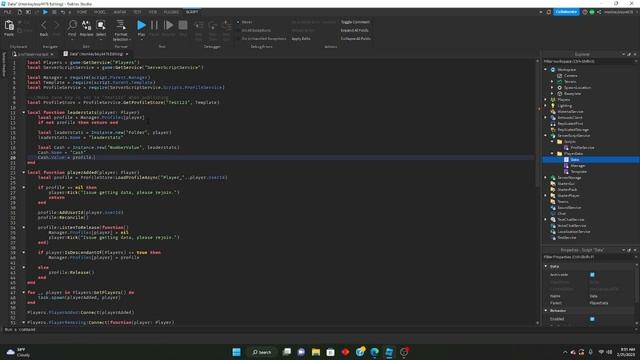The width and height of the screenshot is (640, 360).
Task: Switch to the HOME ribbon tab
Action: (82, 12)
